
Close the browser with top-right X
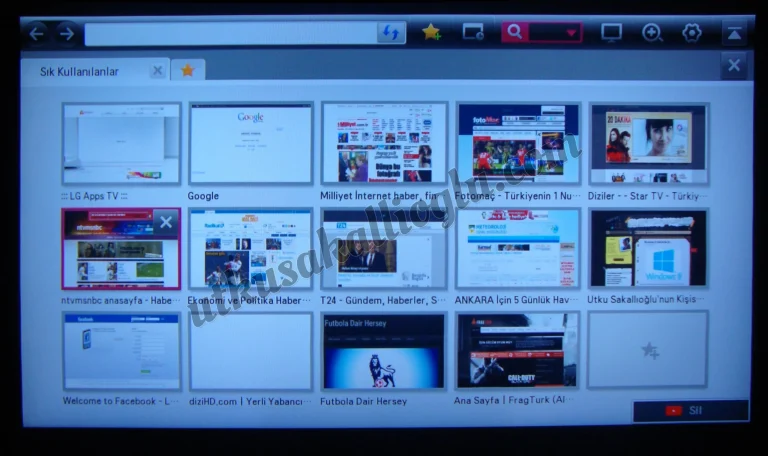(x=734, y=65)
